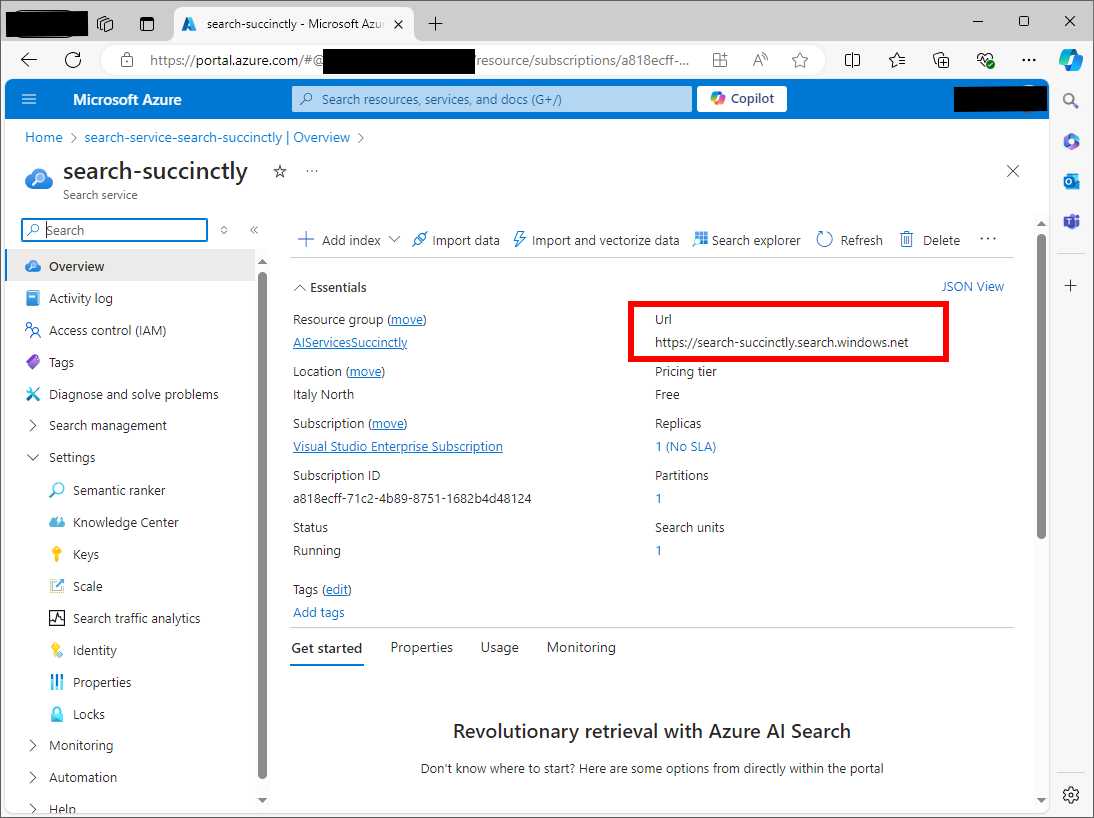The image size is (1094, 818).
Task: Open Identity settings
Action: click(94, 650)
